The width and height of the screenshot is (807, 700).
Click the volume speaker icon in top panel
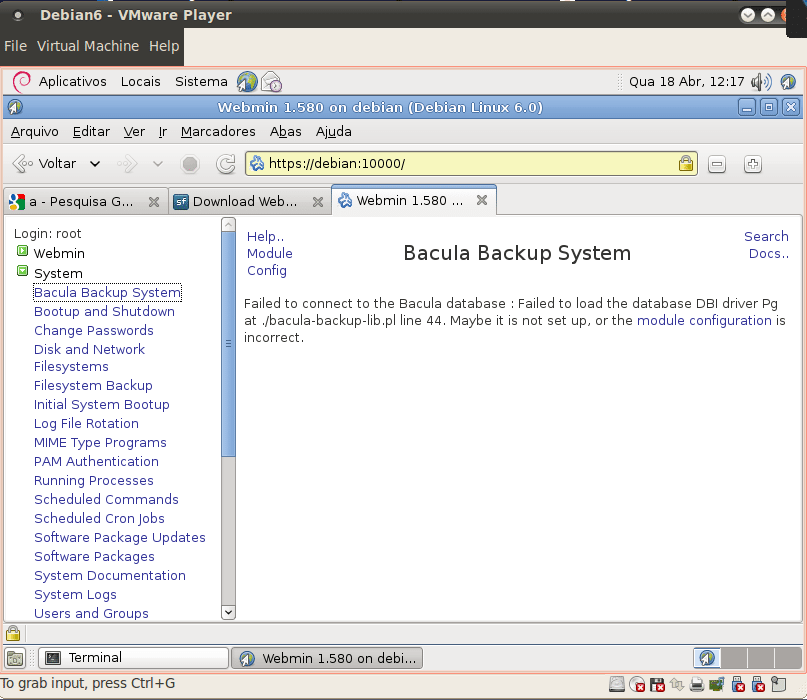tap(762, 82)
